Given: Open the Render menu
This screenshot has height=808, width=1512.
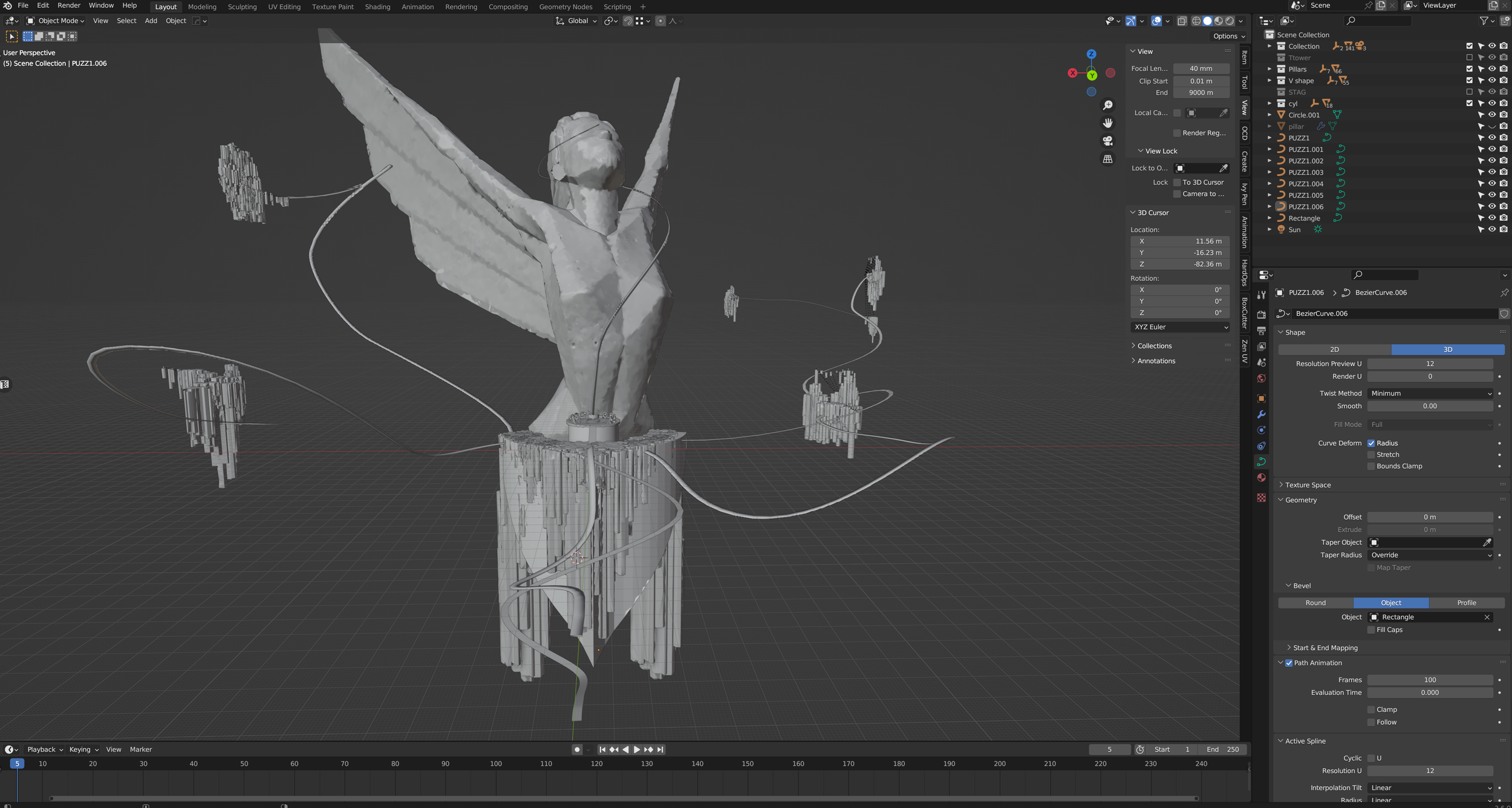Looking at the screenshot, I should coord(69,5).
